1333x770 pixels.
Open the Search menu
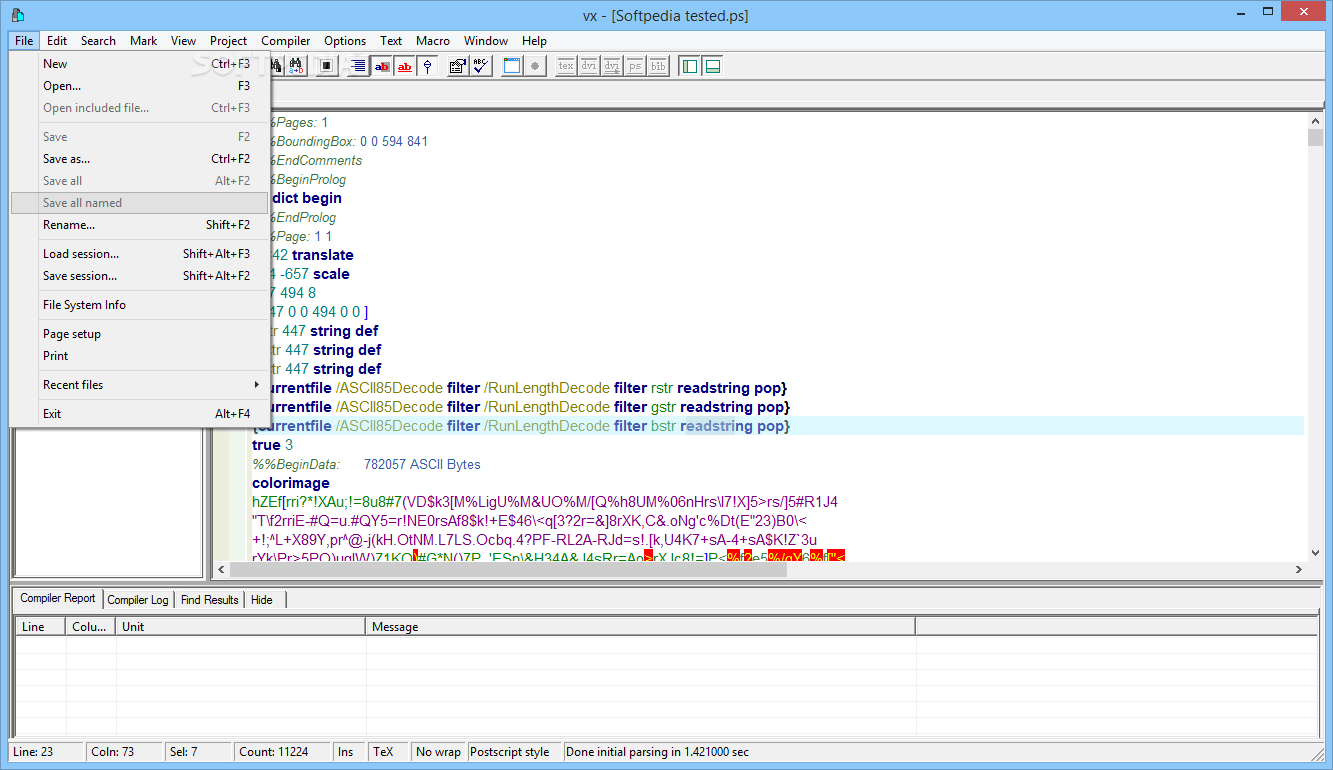click(x=98, y=41)
